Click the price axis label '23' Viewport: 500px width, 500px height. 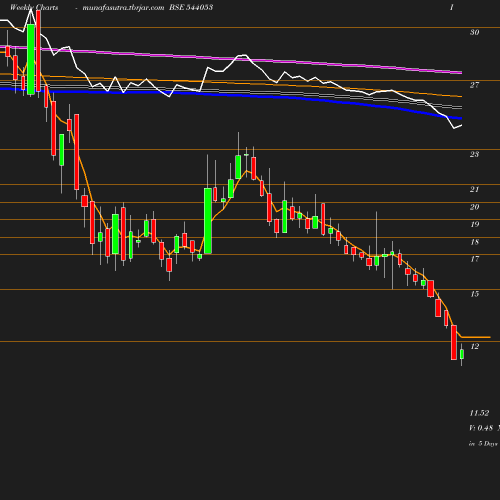475,154
